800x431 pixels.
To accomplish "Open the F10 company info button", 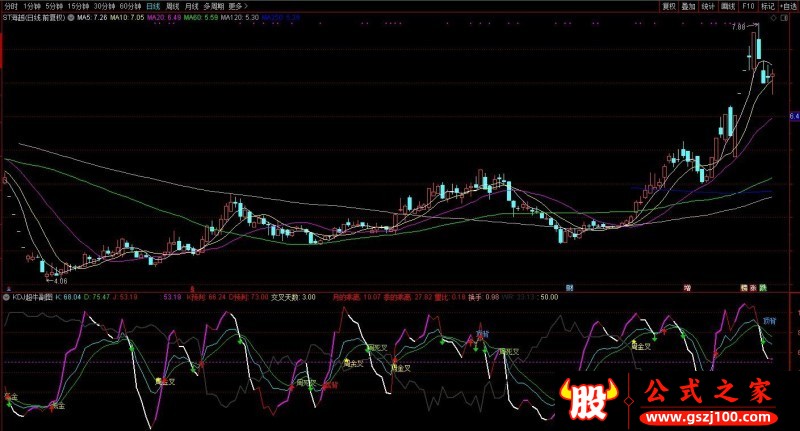I will click(747, 5).
